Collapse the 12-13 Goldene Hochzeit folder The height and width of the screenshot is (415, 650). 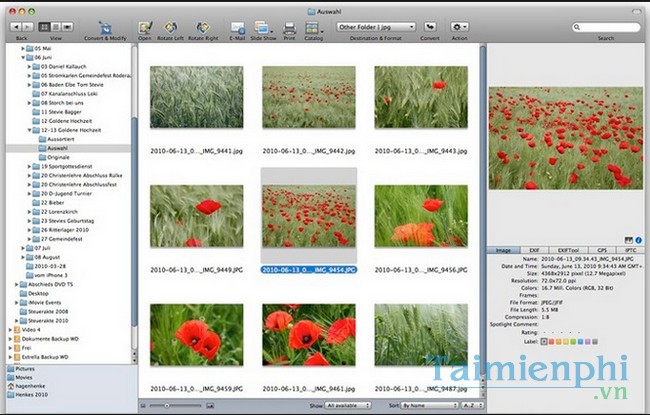tap(29, 130)
